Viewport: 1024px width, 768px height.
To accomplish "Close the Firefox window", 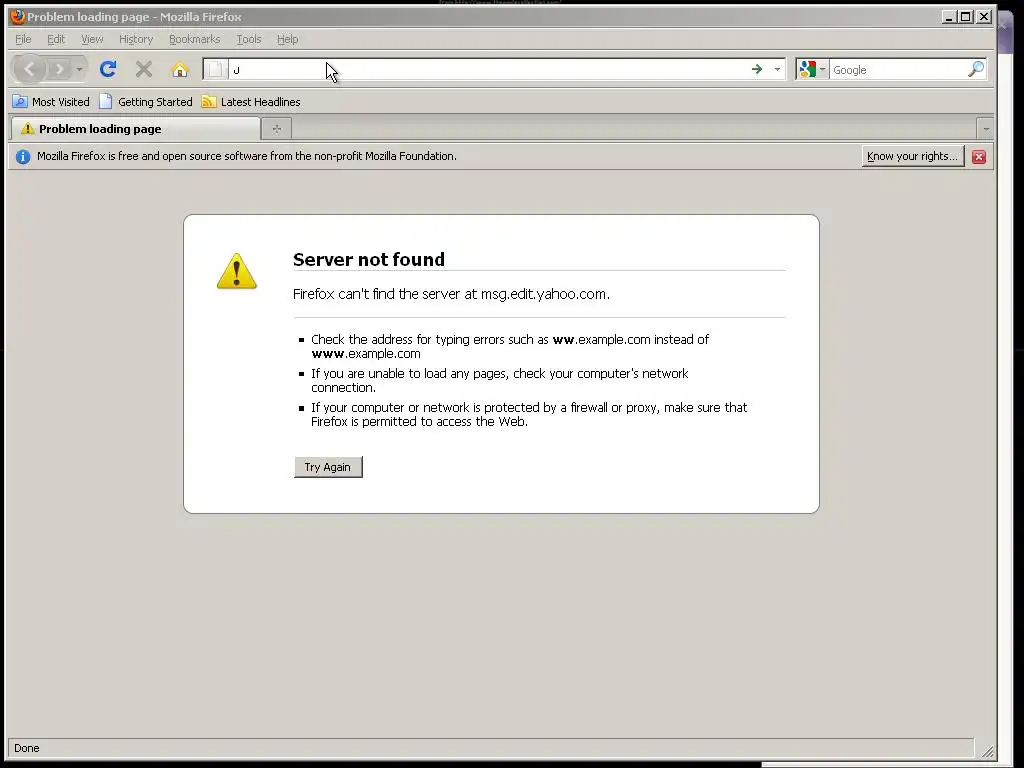I will click(x=984, y=17).
